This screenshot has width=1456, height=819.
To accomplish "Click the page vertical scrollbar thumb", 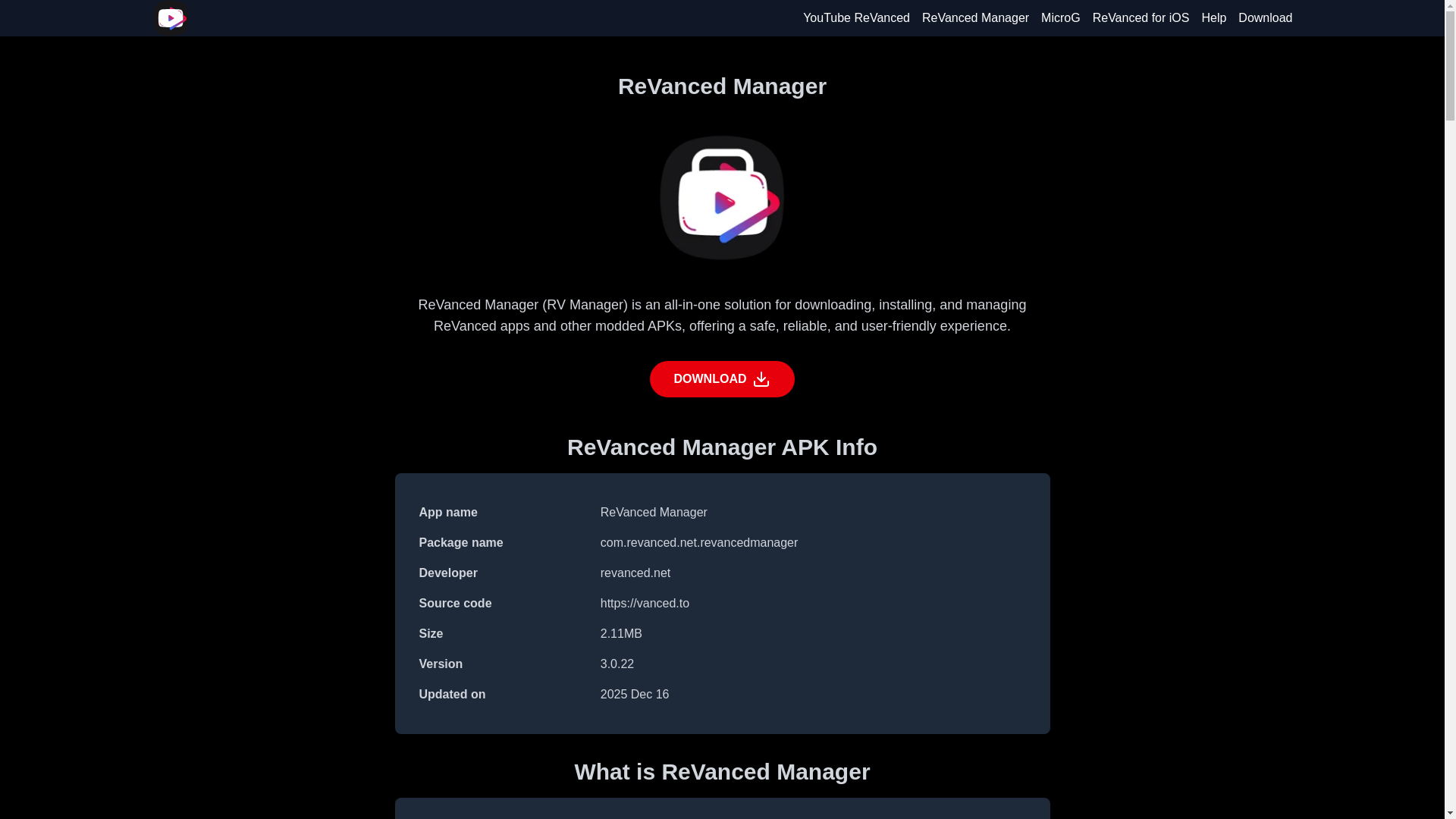I will point(1450,67).
